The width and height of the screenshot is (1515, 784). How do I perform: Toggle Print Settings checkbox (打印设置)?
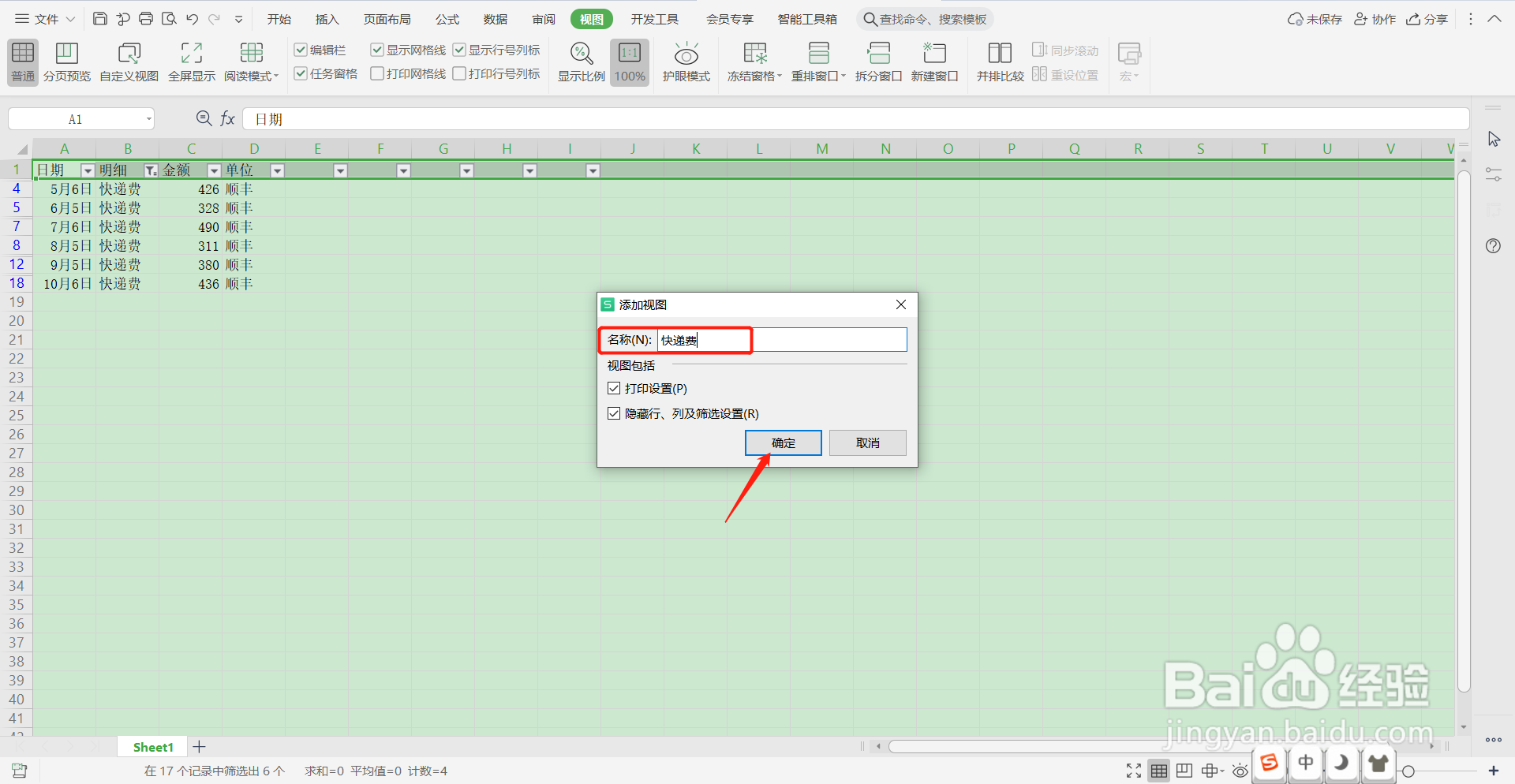[x=614, y=388]
